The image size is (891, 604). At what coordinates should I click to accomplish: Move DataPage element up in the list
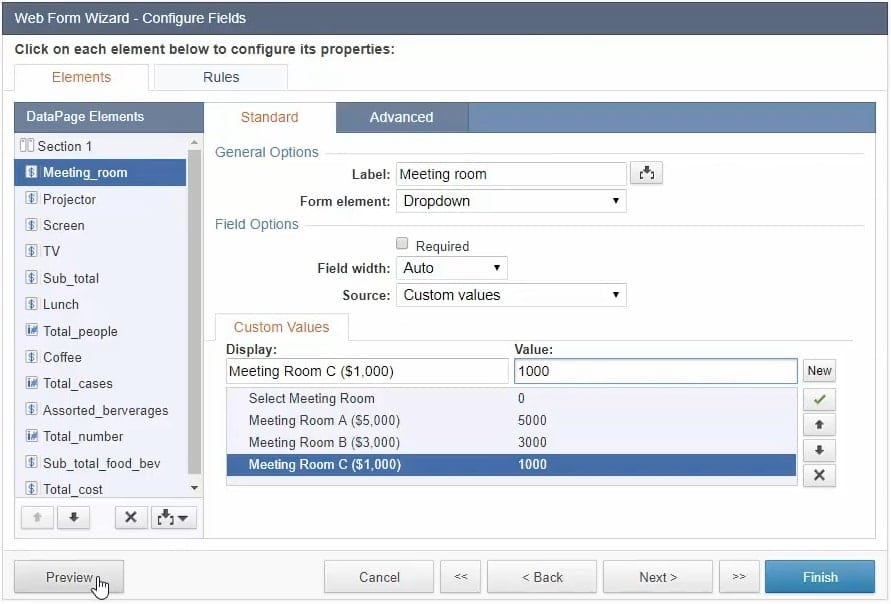coord(36,517)
